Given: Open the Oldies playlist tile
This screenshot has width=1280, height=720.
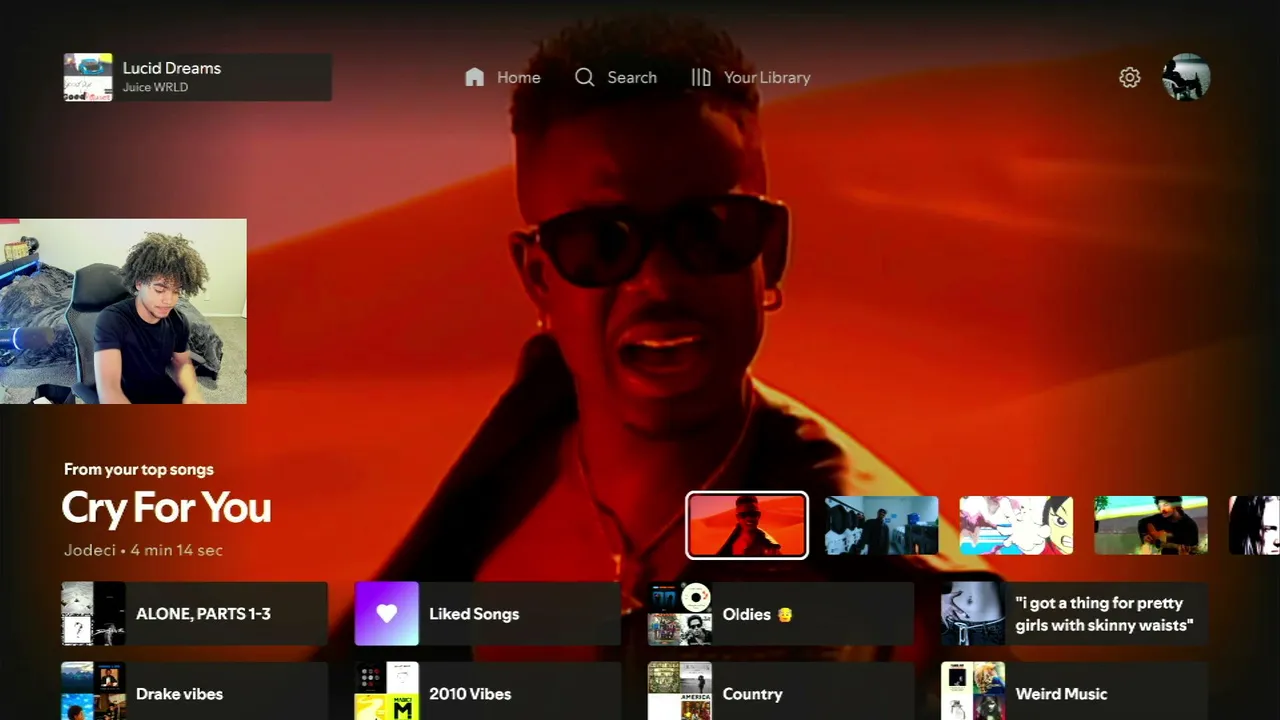Looking at the screenshot, I should [781, 614].
